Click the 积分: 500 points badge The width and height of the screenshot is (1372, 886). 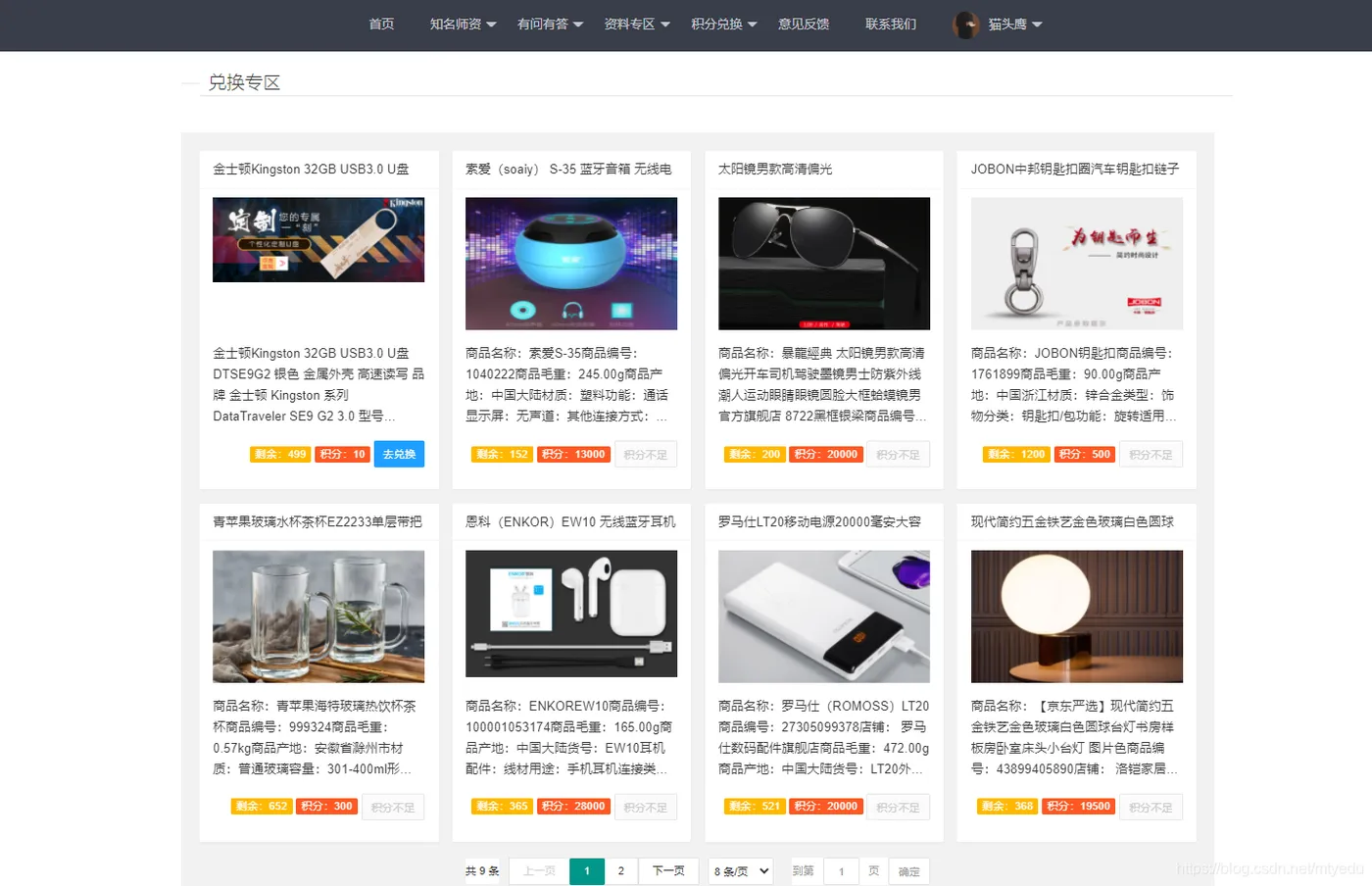(1085, 454)
